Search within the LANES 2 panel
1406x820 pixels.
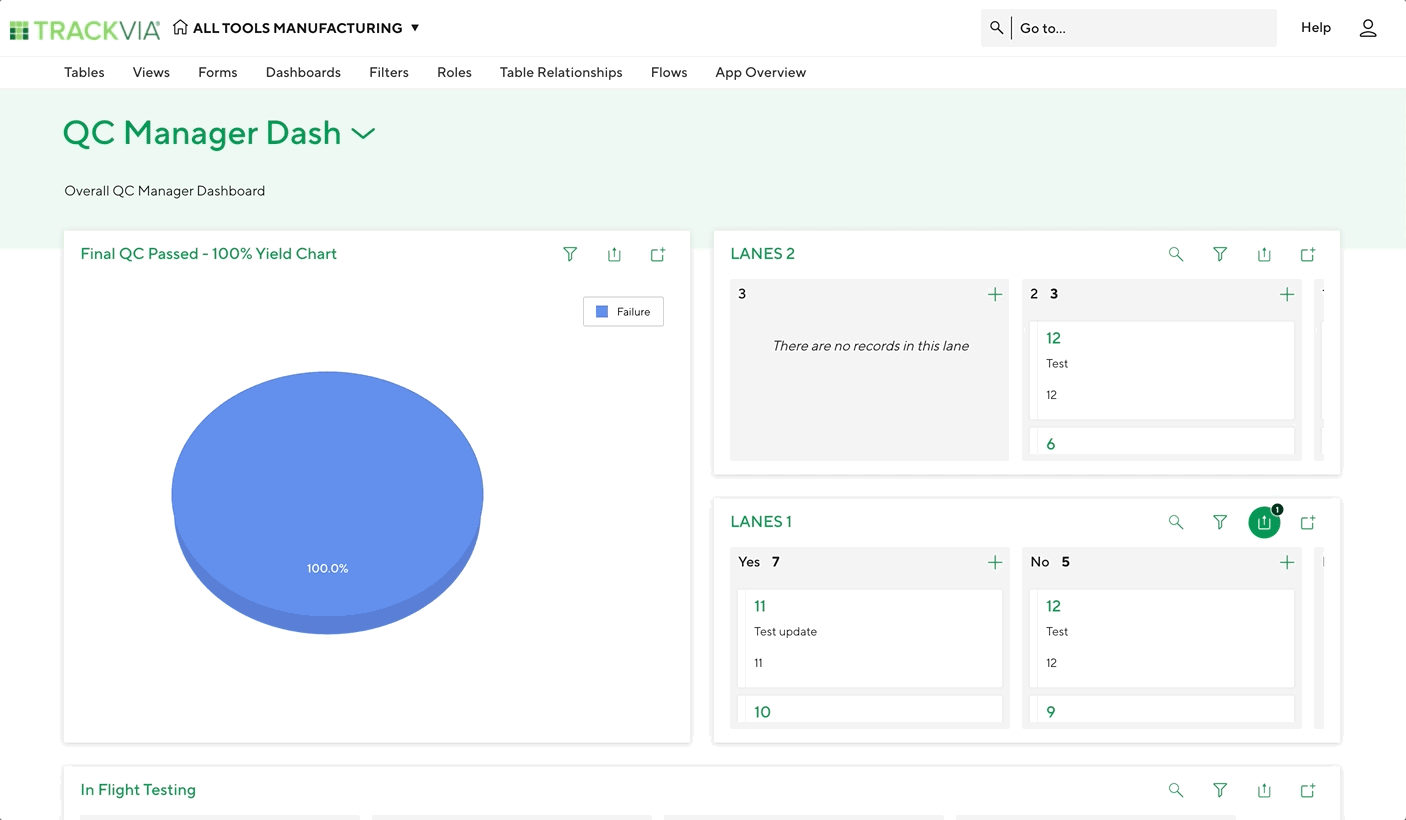pos(1176,254)
